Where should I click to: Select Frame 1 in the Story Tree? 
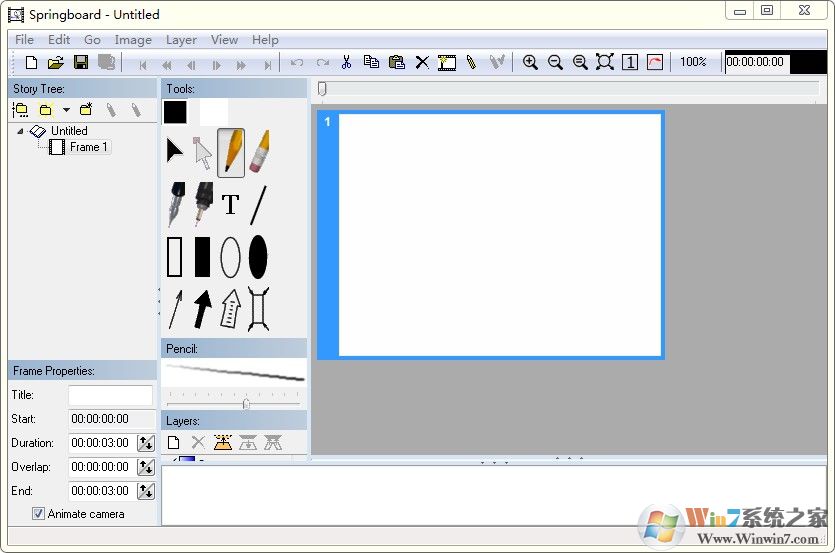click(x=88, y=147)
